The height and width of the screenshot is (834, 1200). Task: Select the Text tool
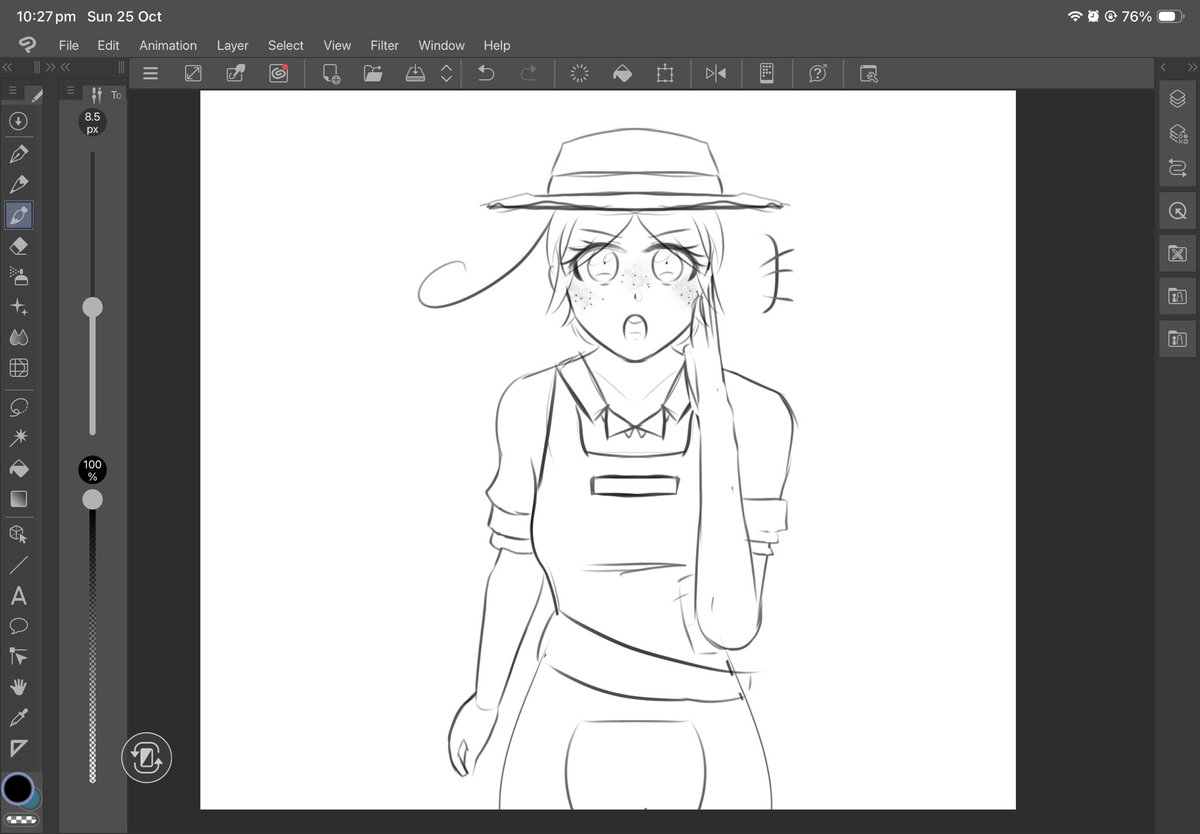(x=18, y=596)
